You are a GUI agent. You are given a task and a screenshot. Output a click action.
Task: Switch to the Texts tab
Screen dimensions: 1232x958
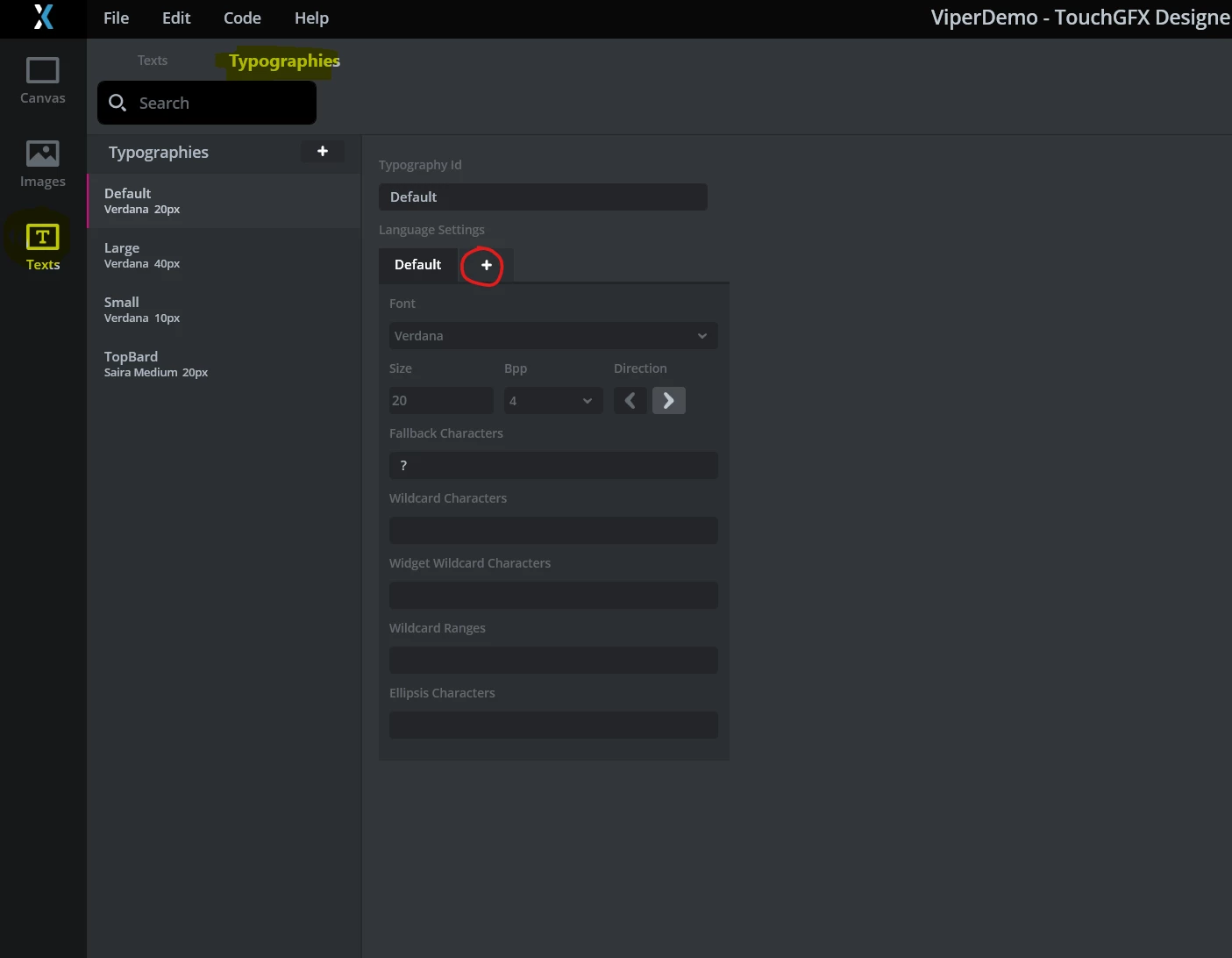click(153, 61)
